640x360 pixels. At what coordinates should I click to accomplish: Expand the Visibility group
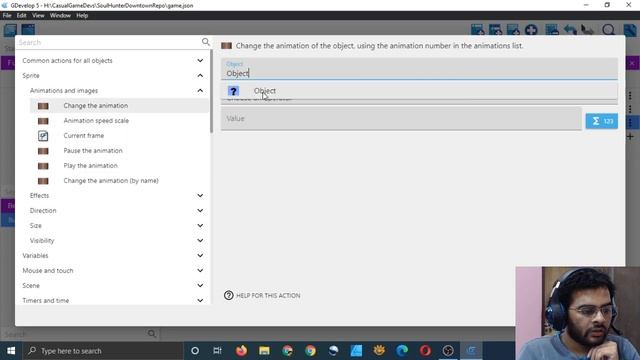pos(200,240)
